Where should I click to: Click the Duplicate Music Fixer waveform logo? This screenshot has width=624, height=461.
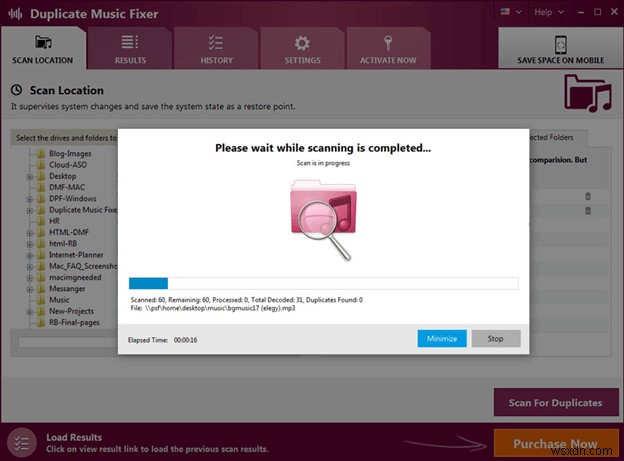[15, 14]
